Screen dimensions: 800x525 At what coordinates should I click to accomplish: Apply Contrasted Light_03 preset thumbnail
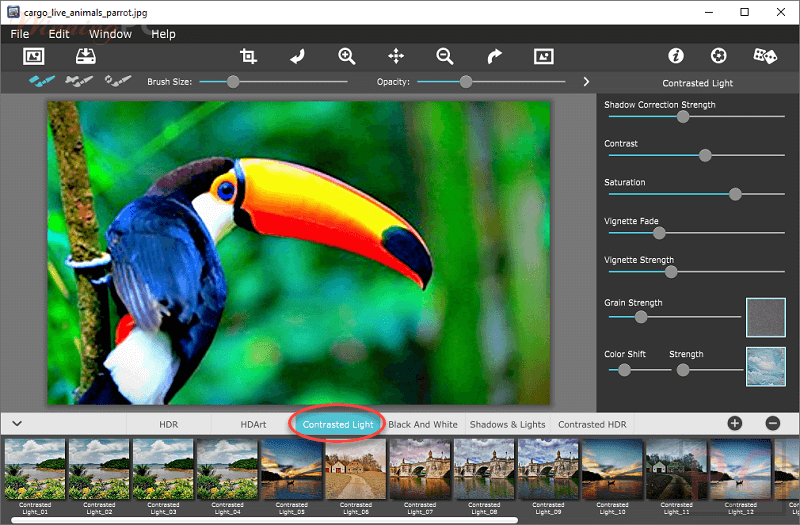163,469
